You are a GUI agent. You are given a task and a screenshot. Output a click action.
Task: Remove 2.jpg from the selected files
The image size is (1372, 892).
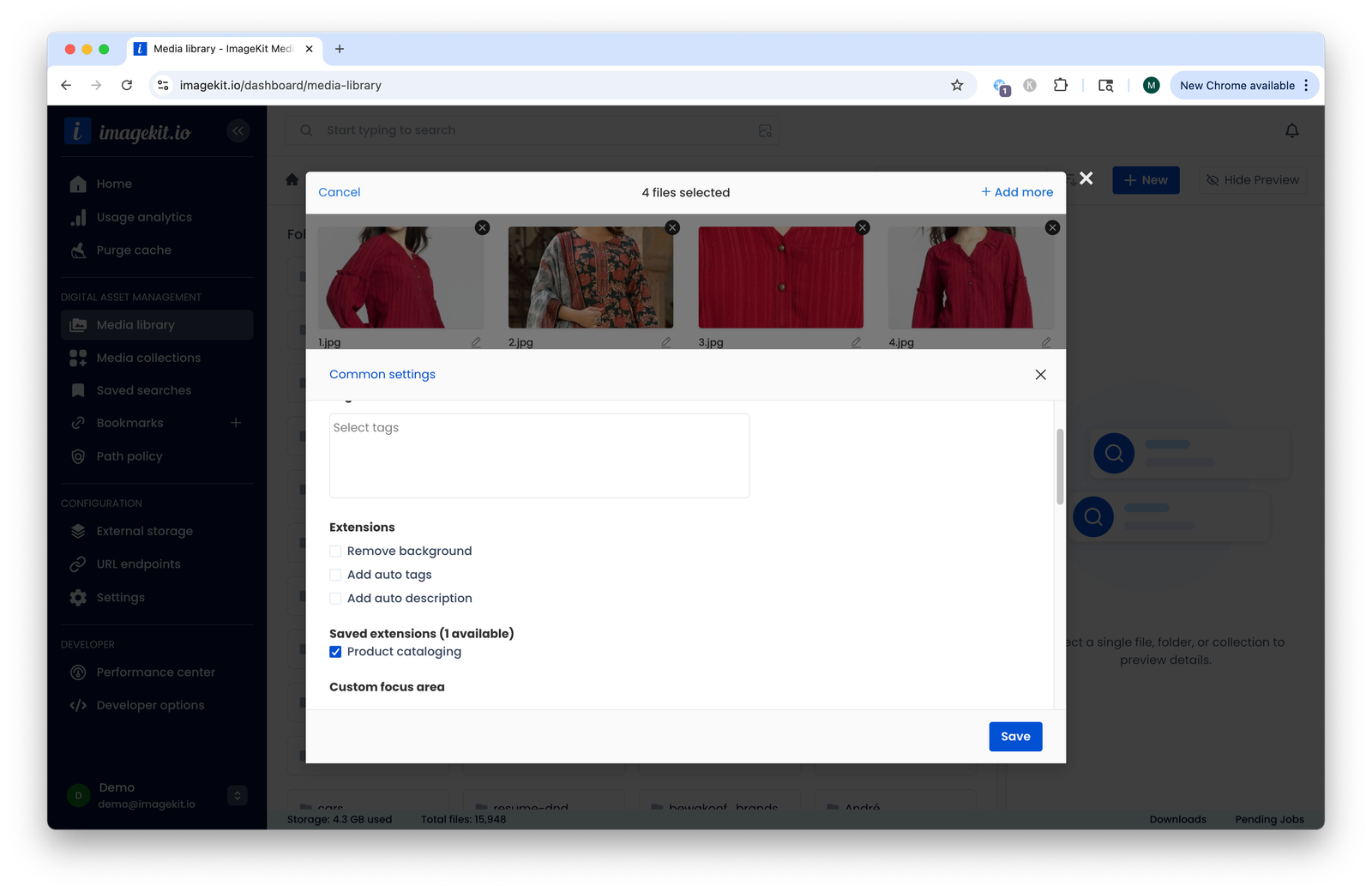672,227
